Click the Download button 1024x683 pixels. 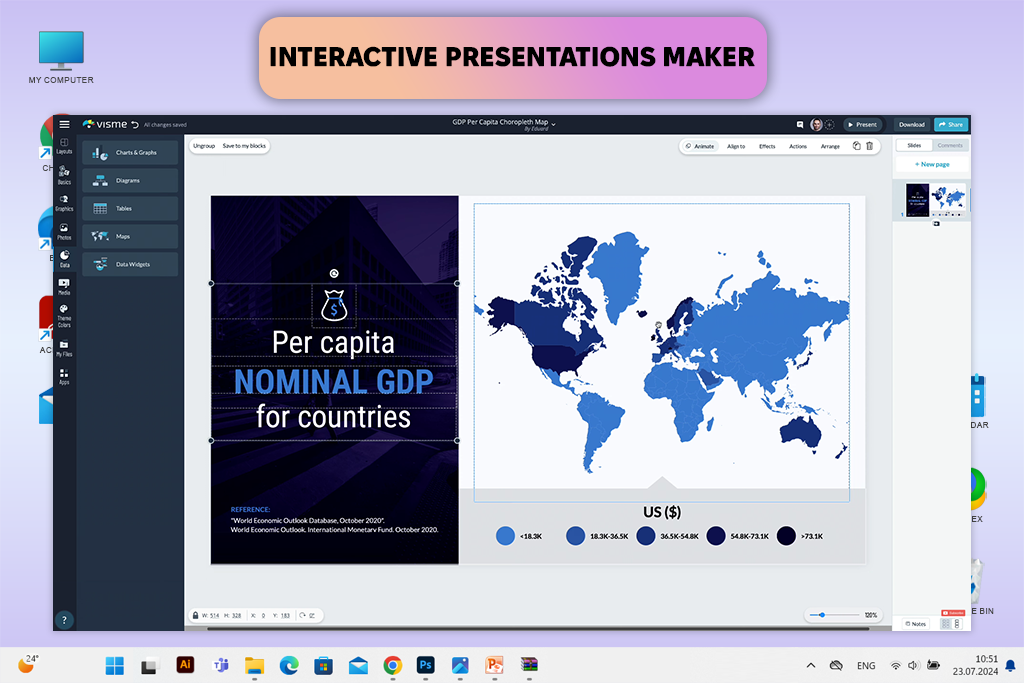tap(911, 125)
